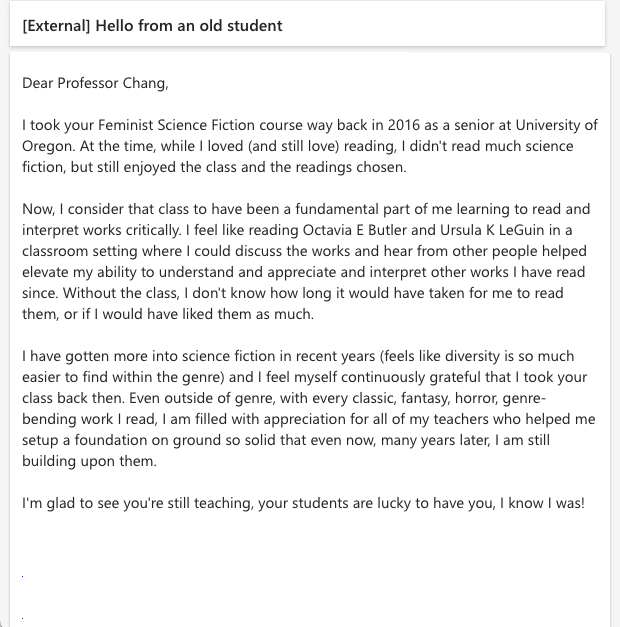
Task: Click the email subject "Hello from an old student"
Action: [188, 26]
